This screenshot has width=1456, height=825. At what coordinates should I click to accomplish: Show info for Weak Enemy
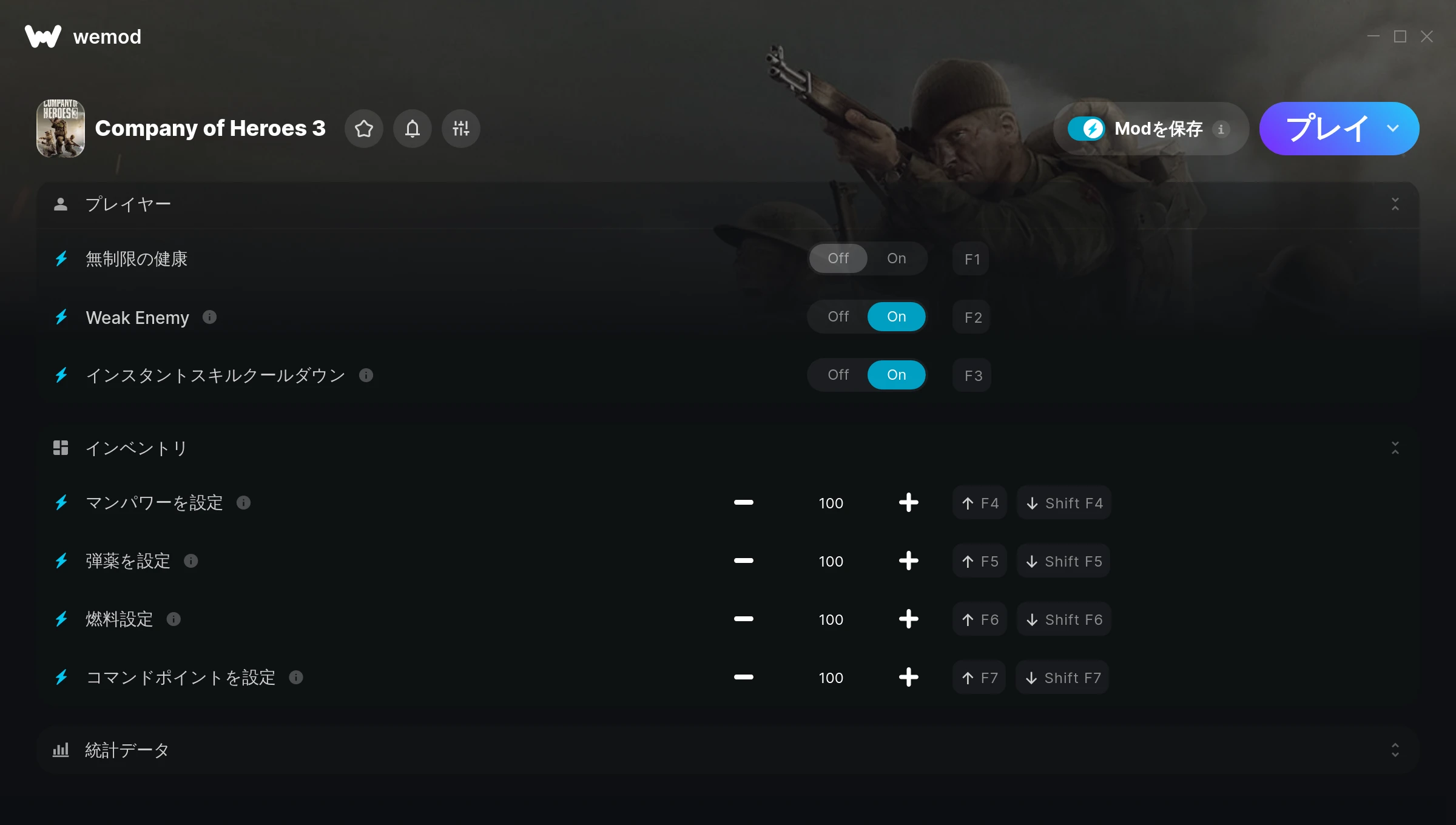pyautogui.click(x=209, y=317)
